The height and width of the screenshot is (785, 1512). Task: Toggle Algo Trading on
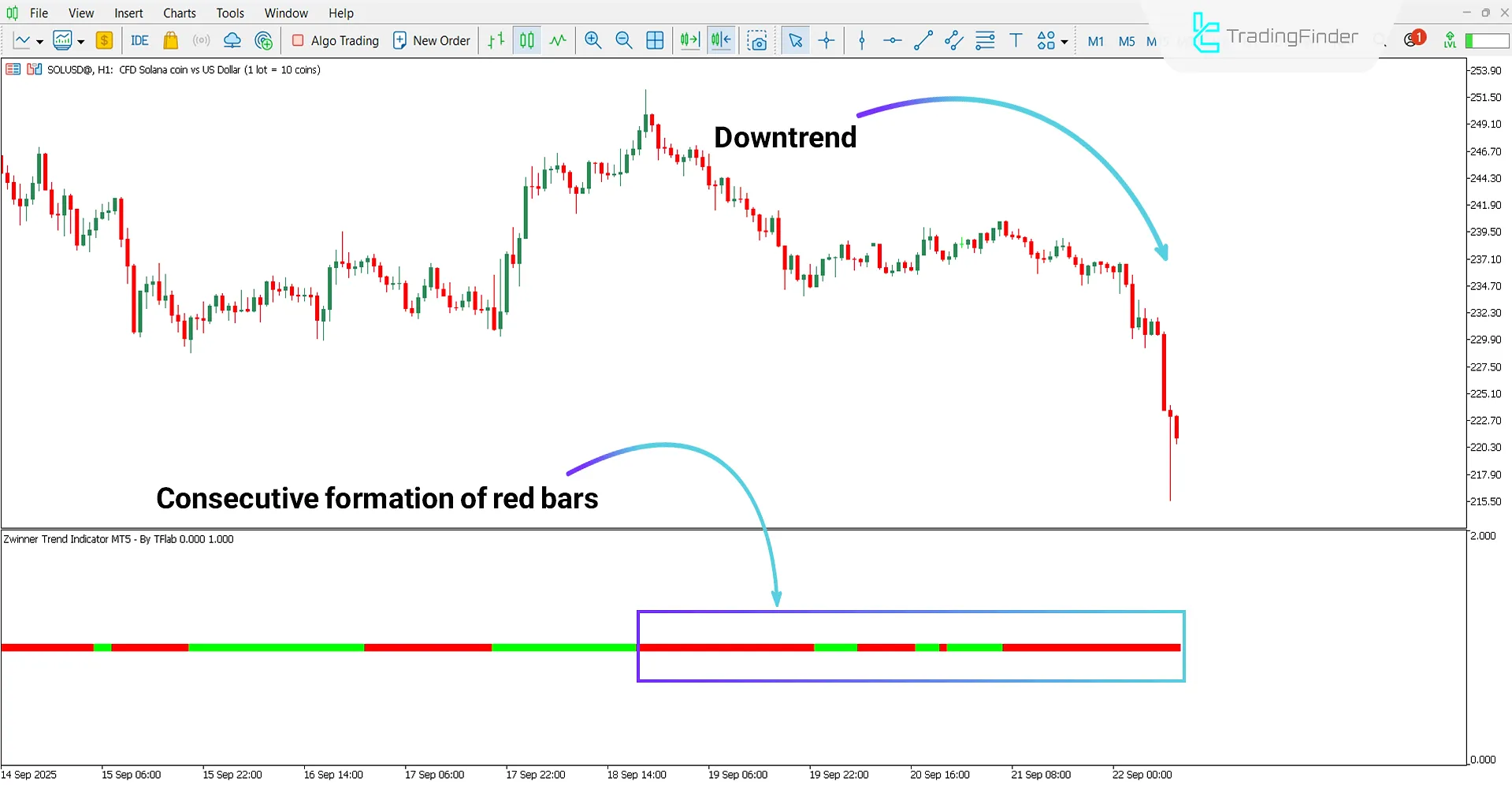[x=334, y=40]
